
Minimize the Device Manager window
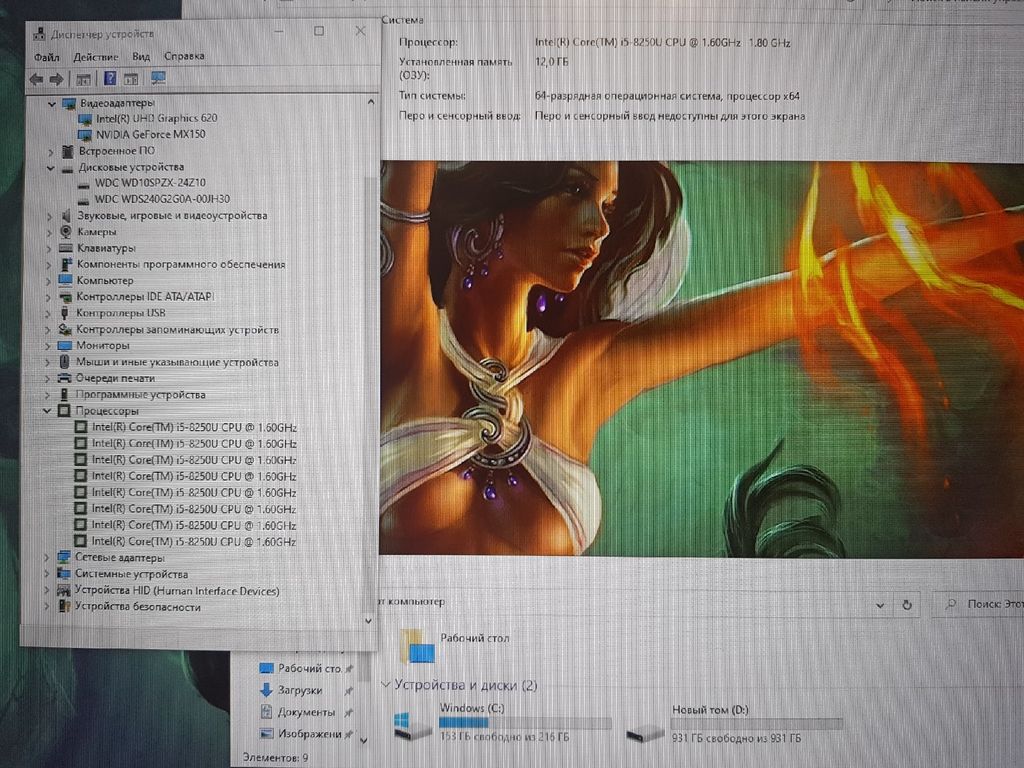pos(279,31)
